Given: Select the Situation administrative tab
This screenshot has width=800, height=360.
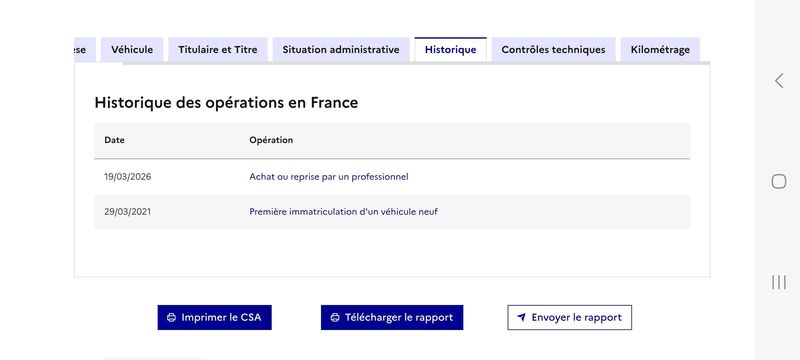Looking at the screenshot, I should [341, 49].
